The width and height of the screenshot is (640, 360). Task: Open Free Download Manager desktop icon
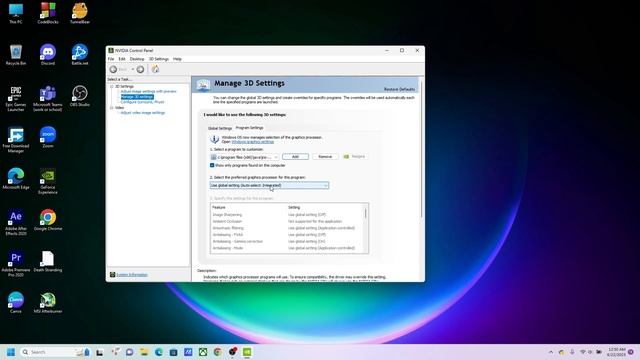tap(16, 140)
